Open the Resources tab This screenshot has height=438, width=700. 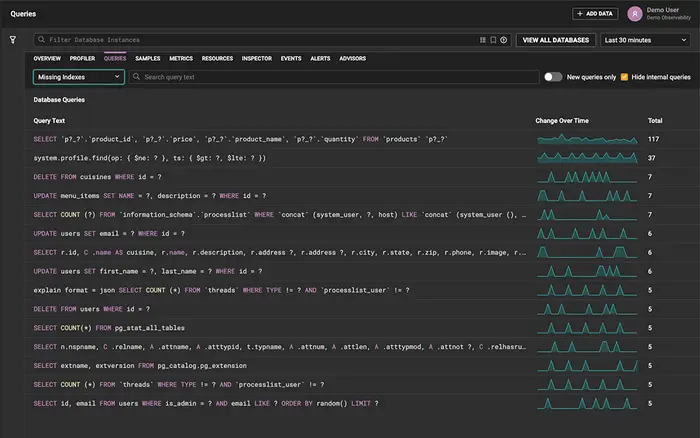(x=217, y=58)
